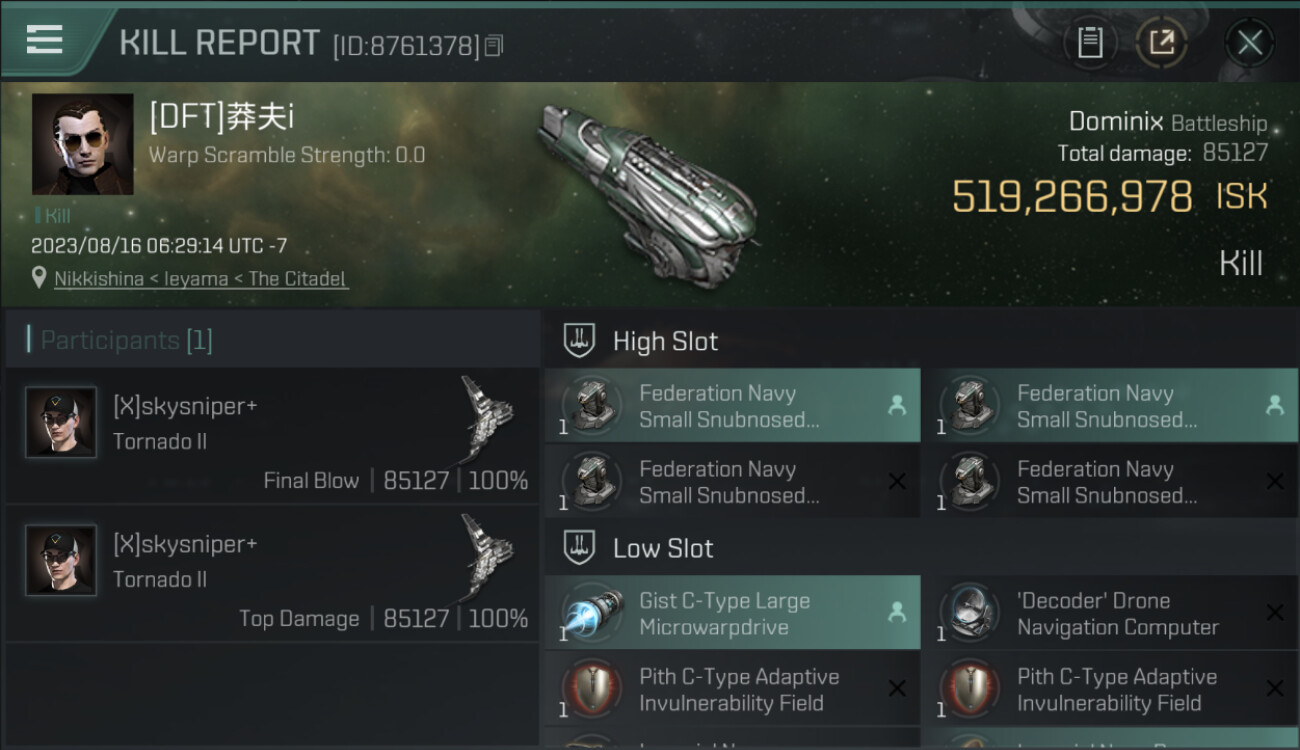1300x750 pixels.
Task: Click the skysniper+ portrait in Top Damage row
Action: [x=61, y=560]
